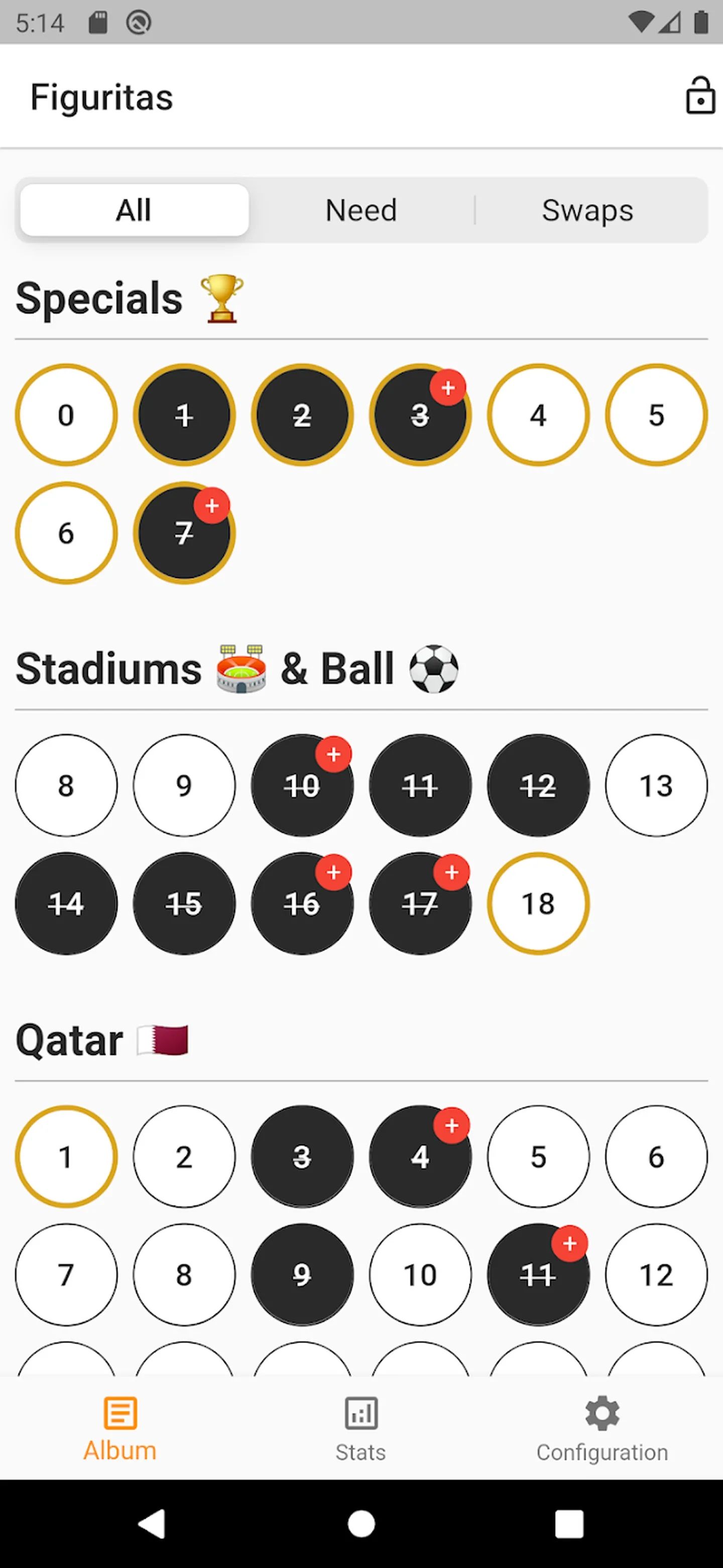Tap red plus badge on Specials sticker 3

point(448,387)
